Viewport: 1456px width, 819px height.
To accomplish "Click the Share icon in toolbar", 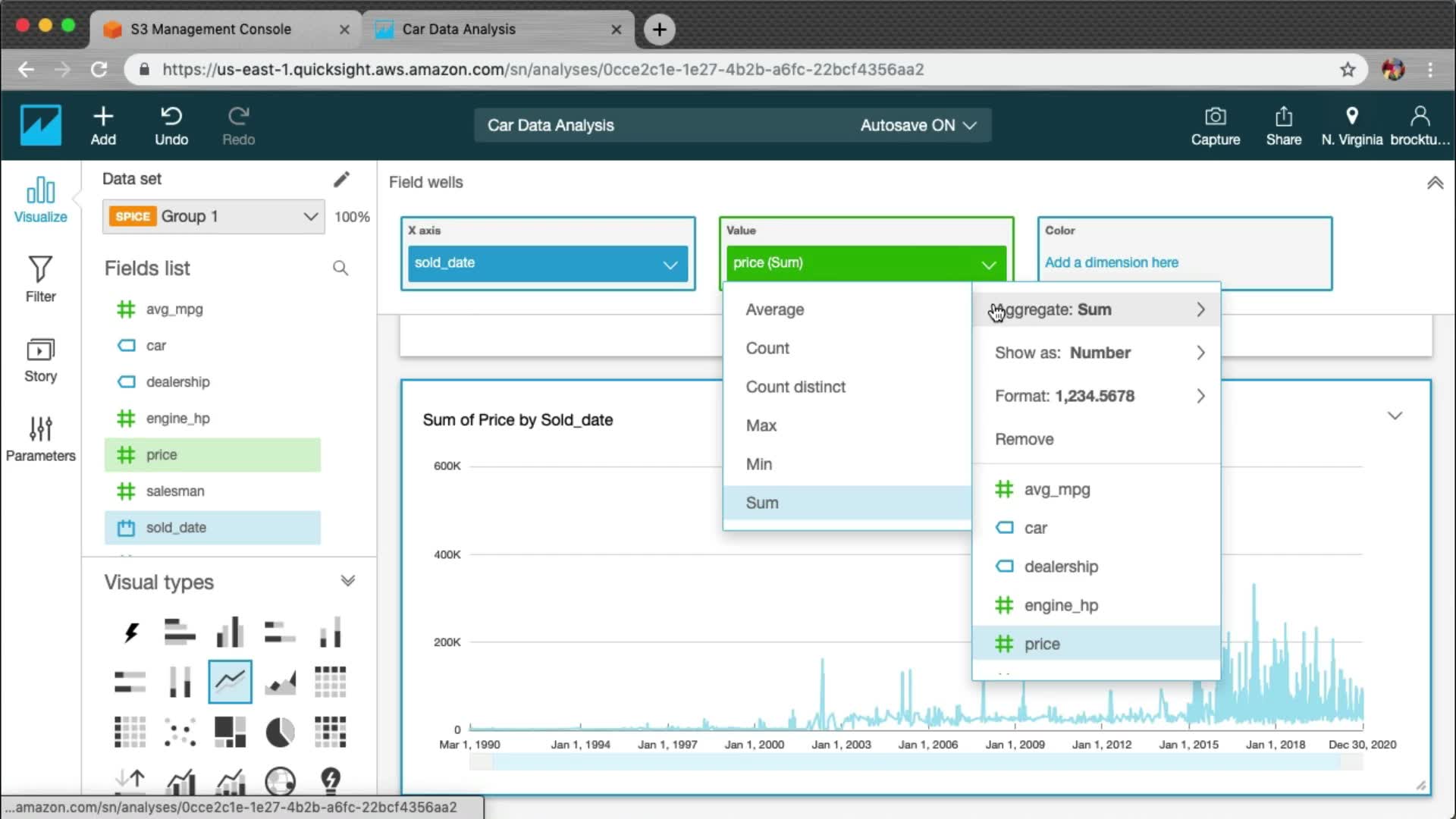I will [1283, 117].
